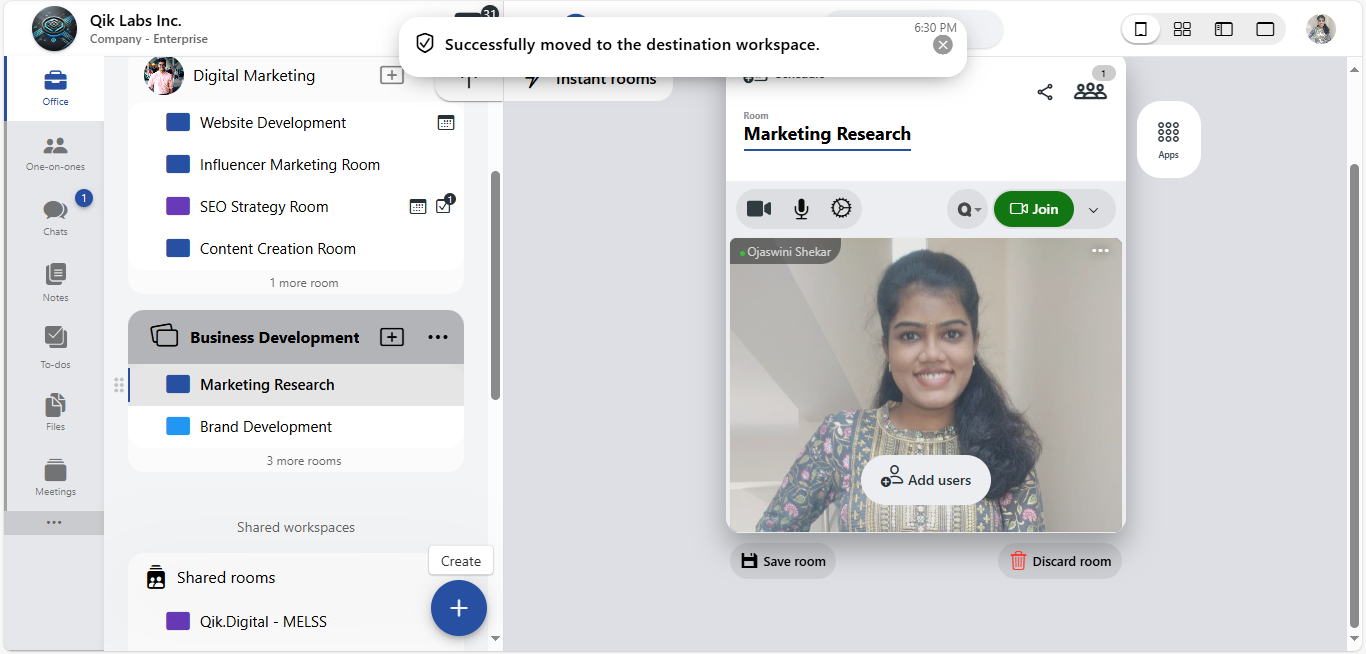Image resolution: width=1366 pixels, height=654 pixels.
Task: Open the Chats sidebar section
Action: [55, 216]
